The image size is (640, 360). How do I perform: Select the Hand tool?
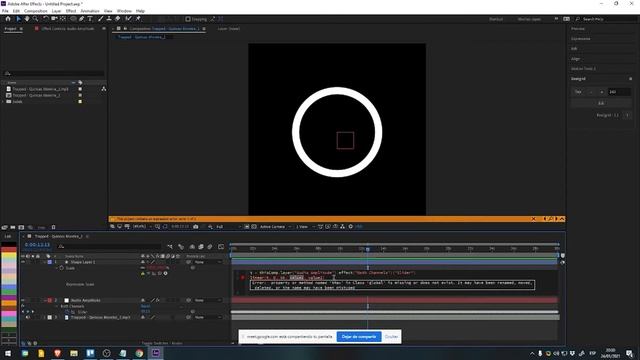[27, 19]
